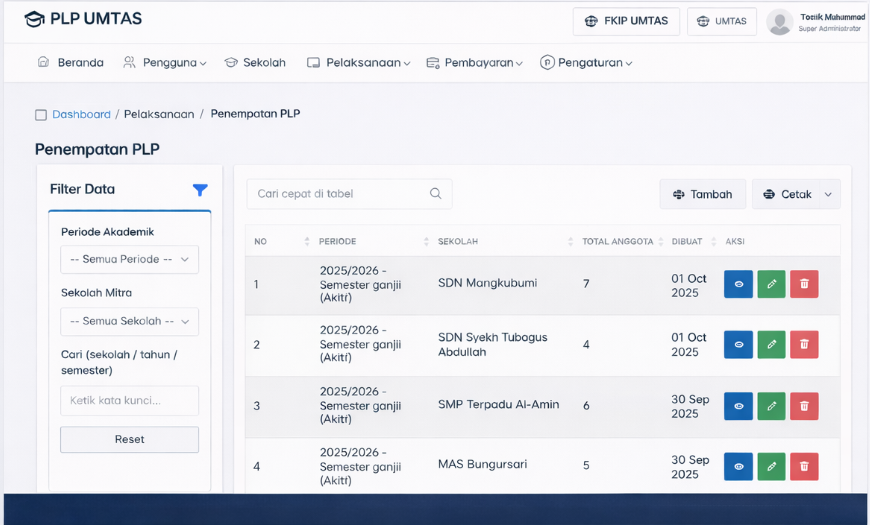The height and width of the screenshot is (525, 870).
Task: Focus the Ketik kata kunci input
Action: click(129, 400)
